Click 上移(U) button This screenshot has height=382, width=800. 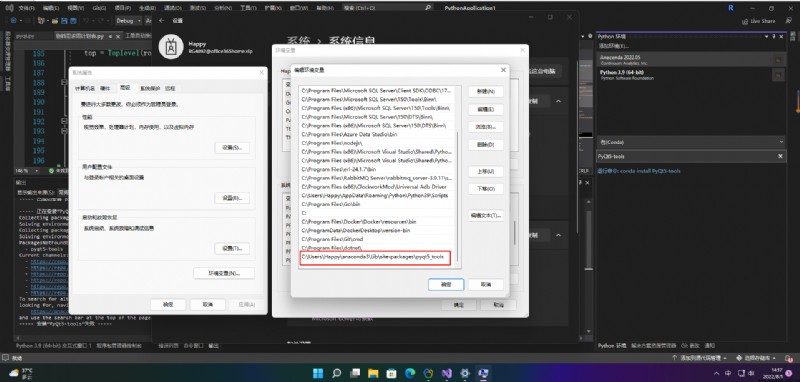click(486, 171)
